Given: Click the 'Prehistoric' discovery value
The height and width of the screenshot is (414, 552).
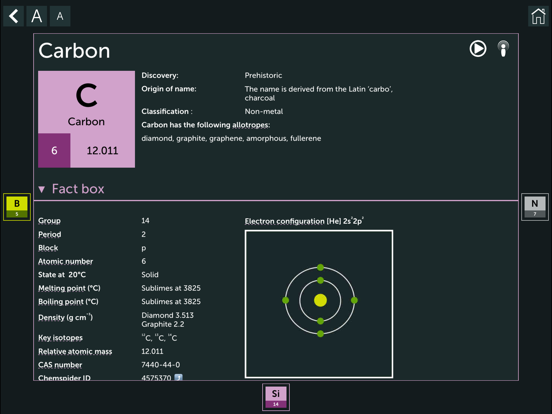Looking at the screenshot, I should tap(263, 75).
